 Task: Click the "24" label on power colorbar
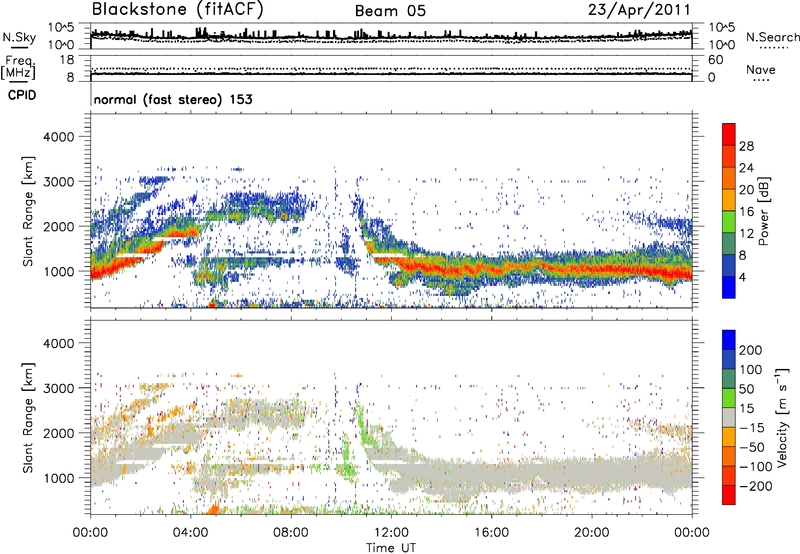[746, 168]
